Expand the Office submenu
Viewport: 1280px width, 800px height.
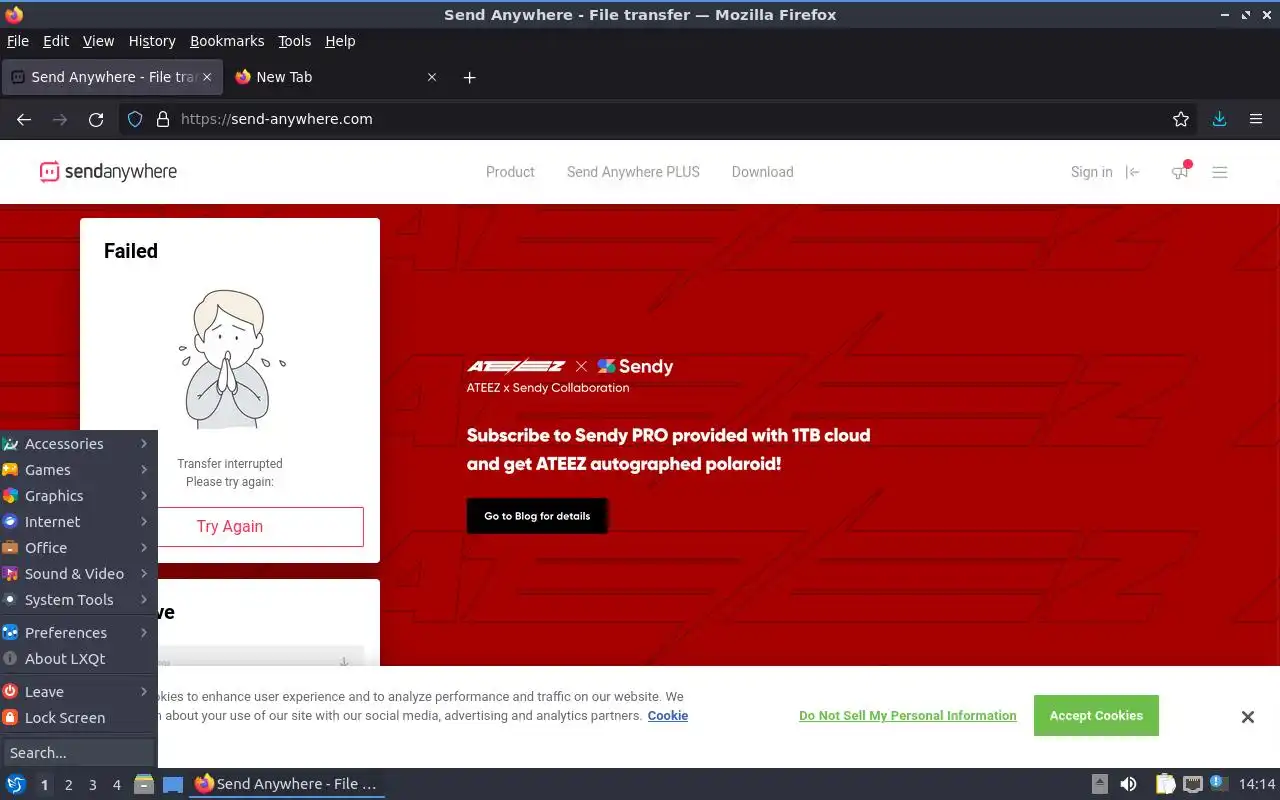77,548
